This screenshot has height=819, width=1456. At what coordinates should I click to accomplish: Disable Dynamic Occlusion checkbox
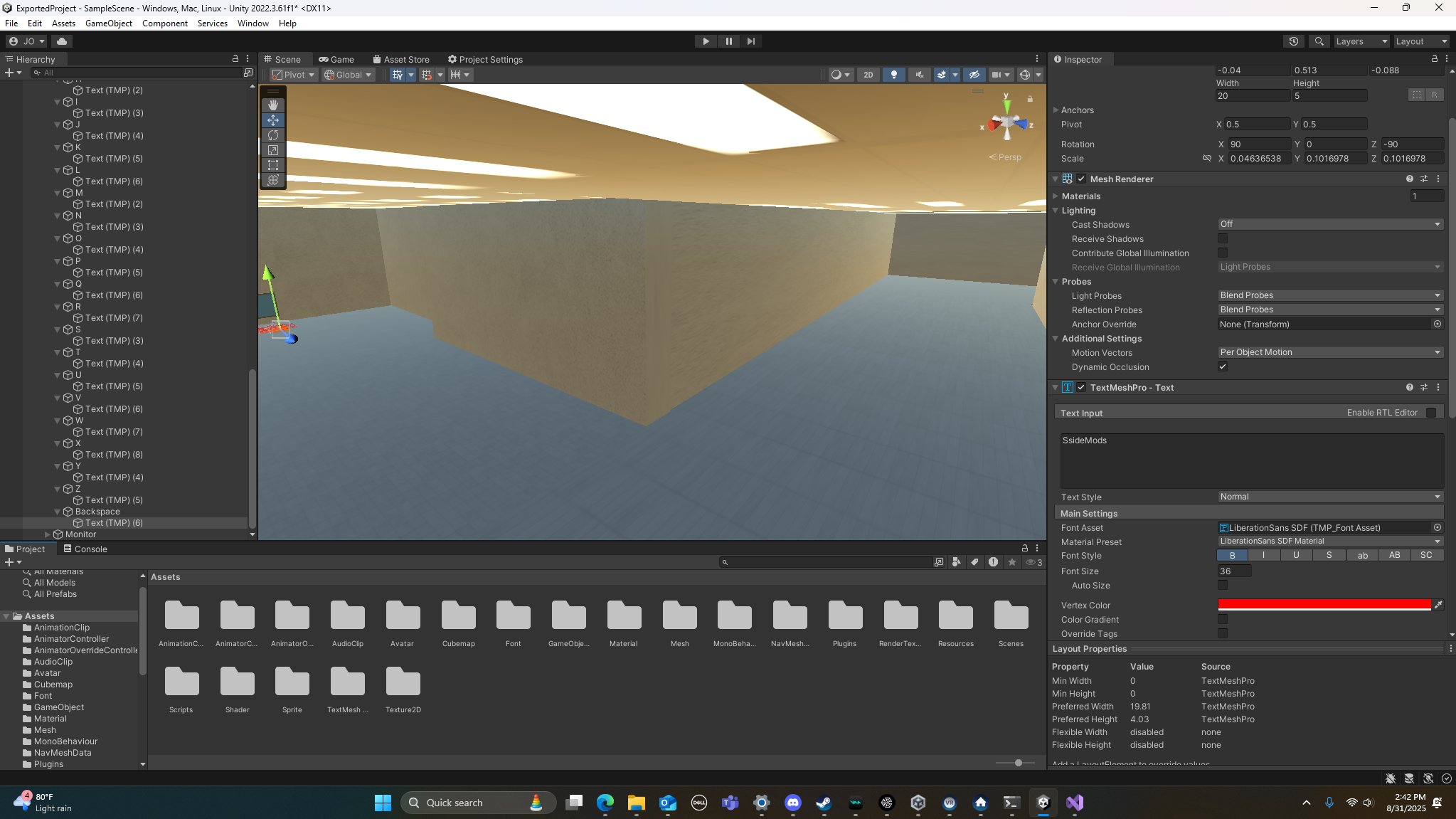tap(1223, 367)
